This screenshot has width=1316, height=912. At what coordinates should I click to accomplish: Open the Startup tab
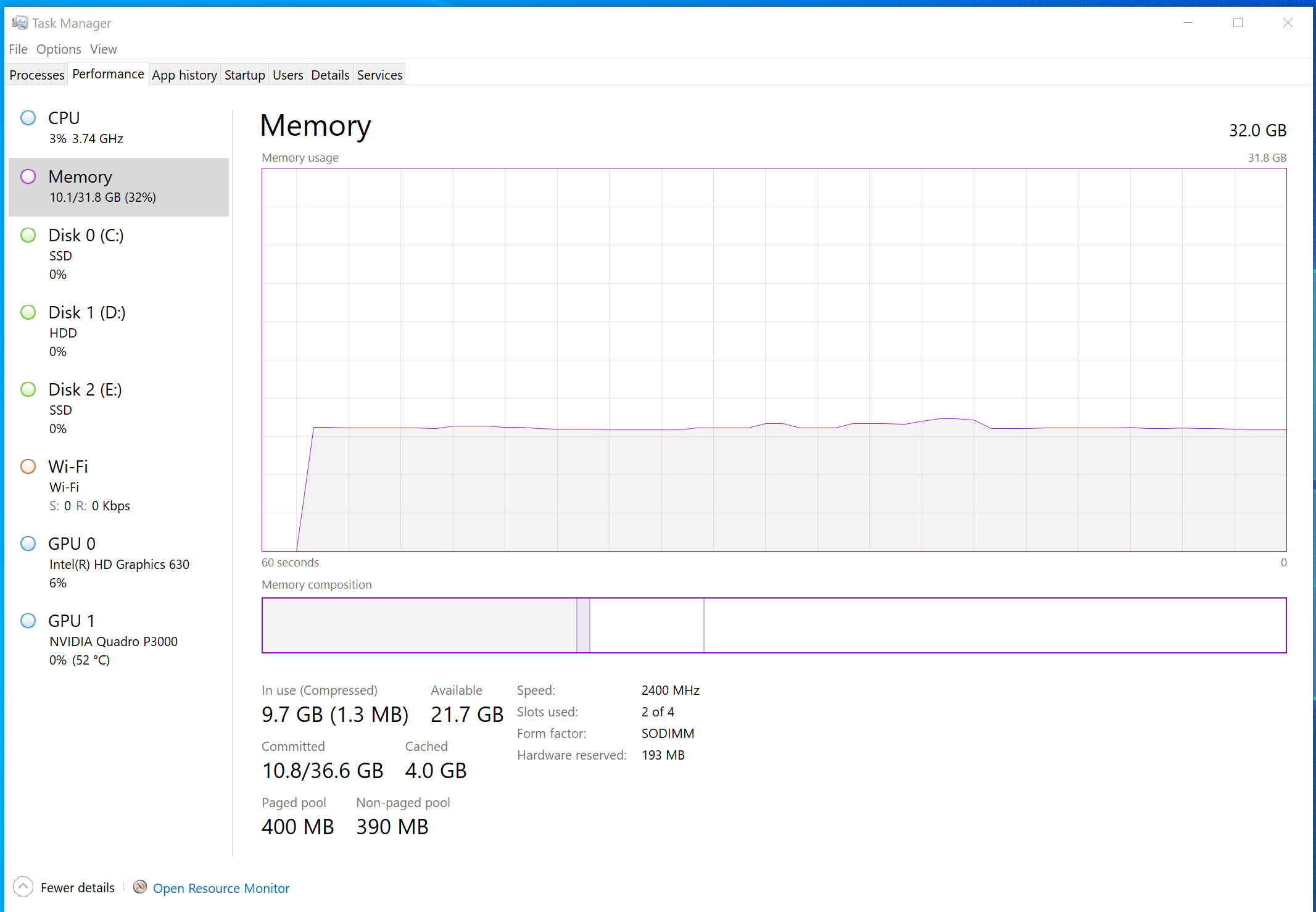point(244,75)
